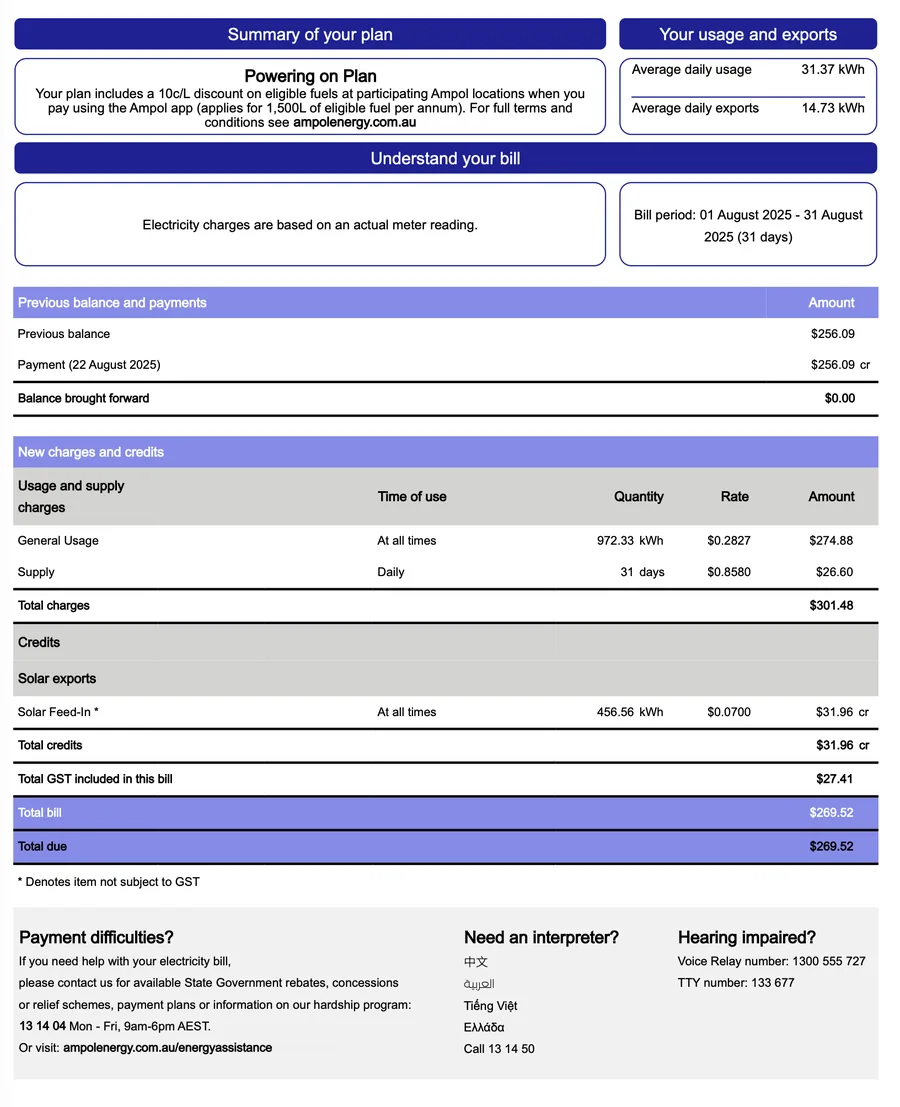Select the Credits section heading
This screenshot has height=1107, width=900.
click(x=39, y=642)
